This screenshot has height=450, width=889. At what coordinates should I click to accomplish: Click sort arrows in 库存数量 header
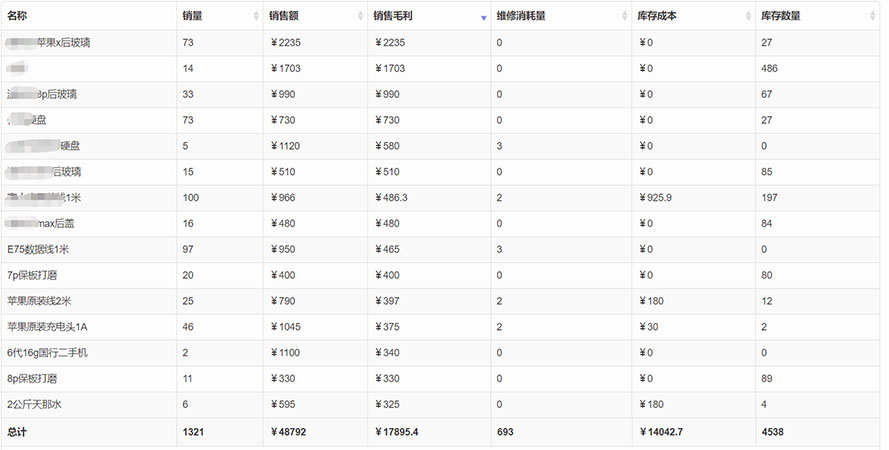click(873, 16)
